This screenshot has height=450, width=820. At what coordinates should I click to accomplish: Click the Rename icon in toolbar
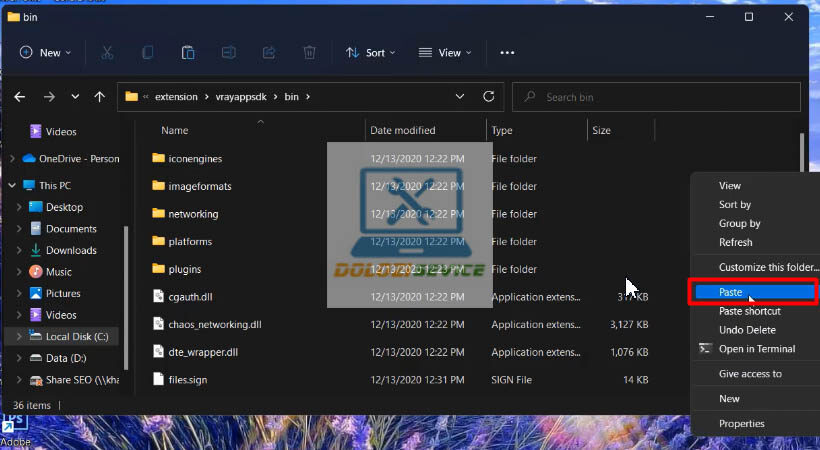coord(228,53)
